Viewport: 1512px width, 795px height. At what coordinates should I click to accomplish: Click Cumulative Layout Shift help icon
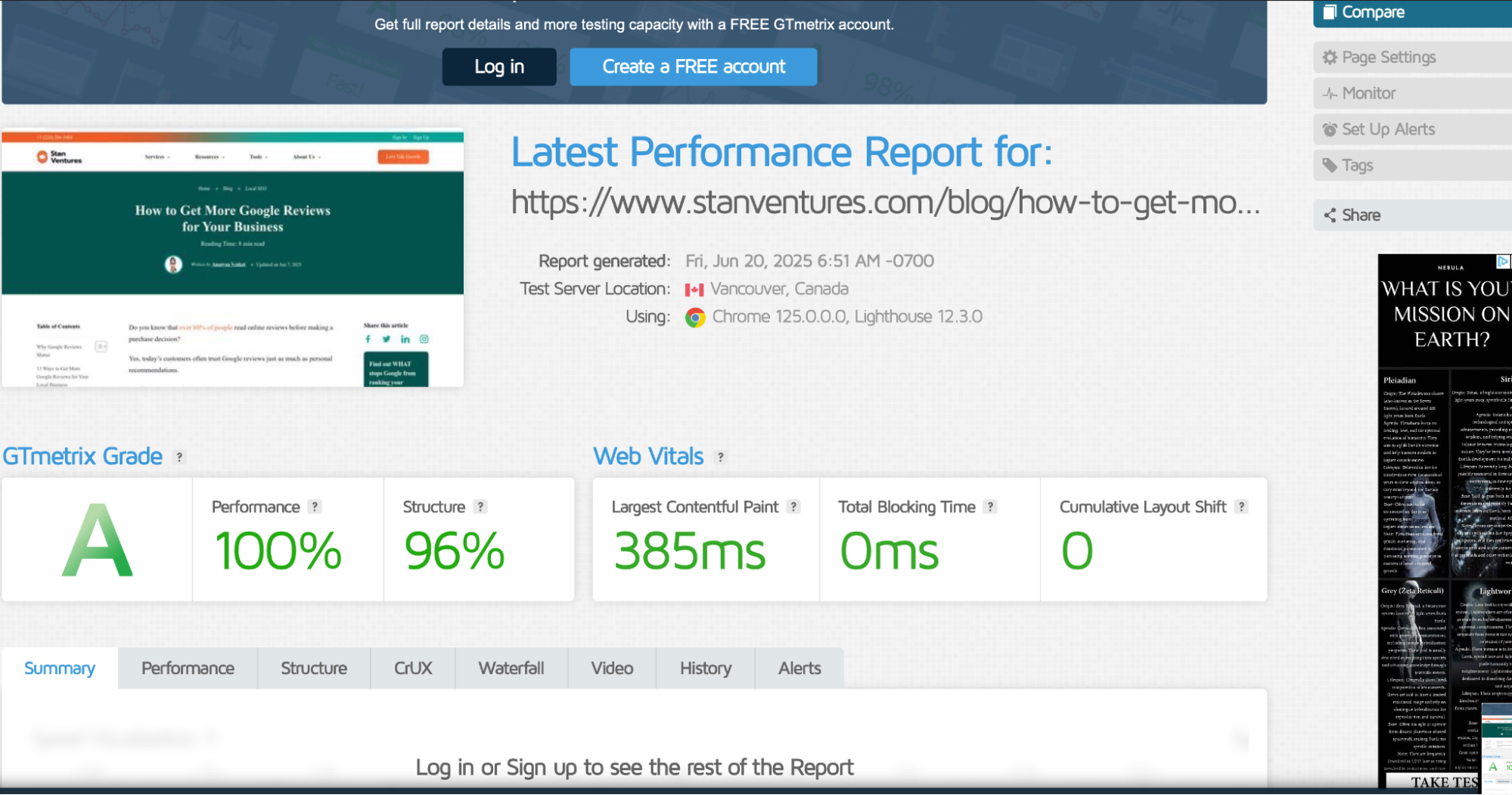click(x=1241, y=508)
